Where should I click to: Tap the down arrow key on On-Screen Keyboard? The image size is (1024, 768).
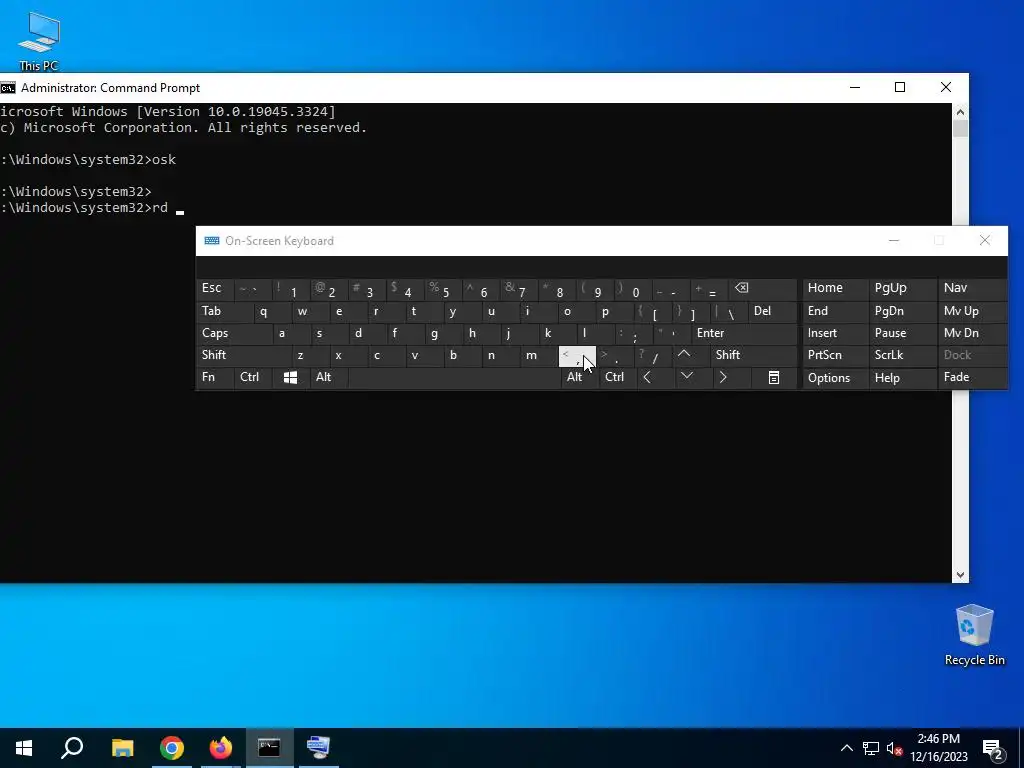pyautogui.click(x=686, y=377)
